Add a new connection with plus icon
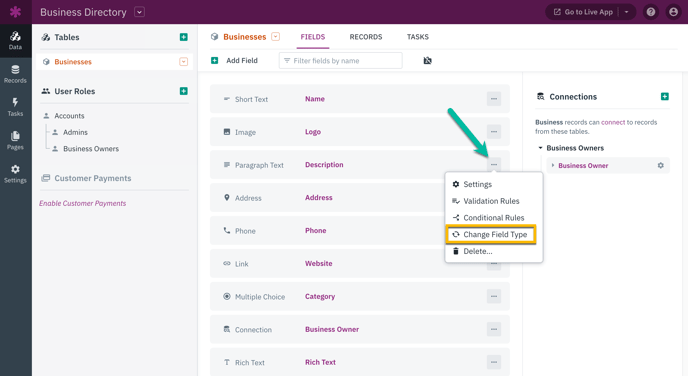This screenshot has width=688, height=376. [665, 97]
